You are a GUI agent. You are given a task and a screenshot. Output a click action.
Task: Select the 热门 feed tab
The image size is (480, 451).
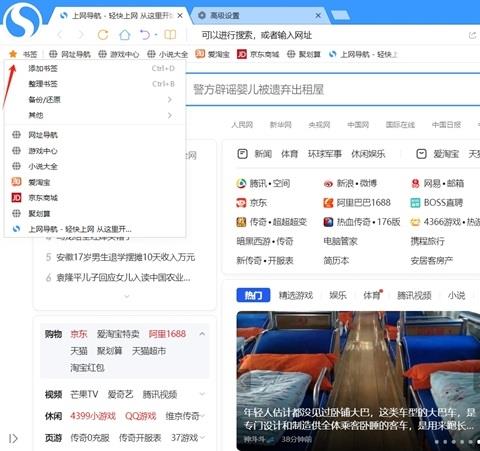253,295
